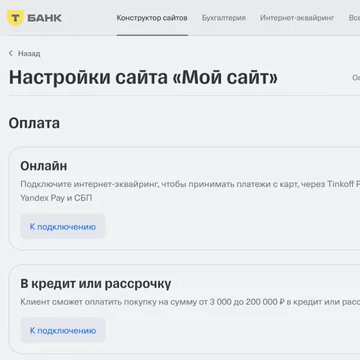Viewport: 360px width, 360px height.
Task: Click the Оплата section heading
Action: coord(34,123)
